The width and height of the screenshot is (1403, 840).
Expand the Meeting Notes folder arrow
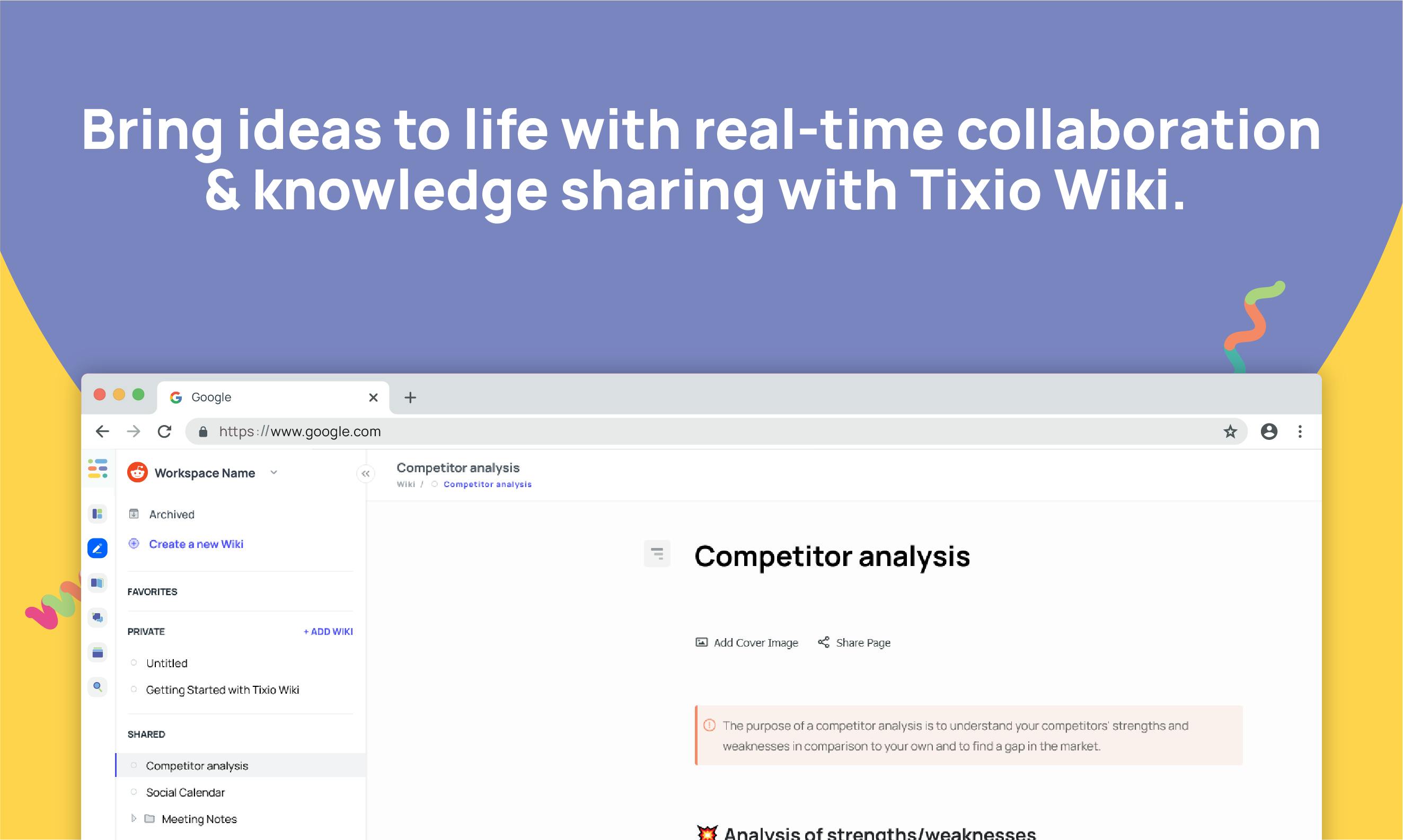[x=134, y=818]
